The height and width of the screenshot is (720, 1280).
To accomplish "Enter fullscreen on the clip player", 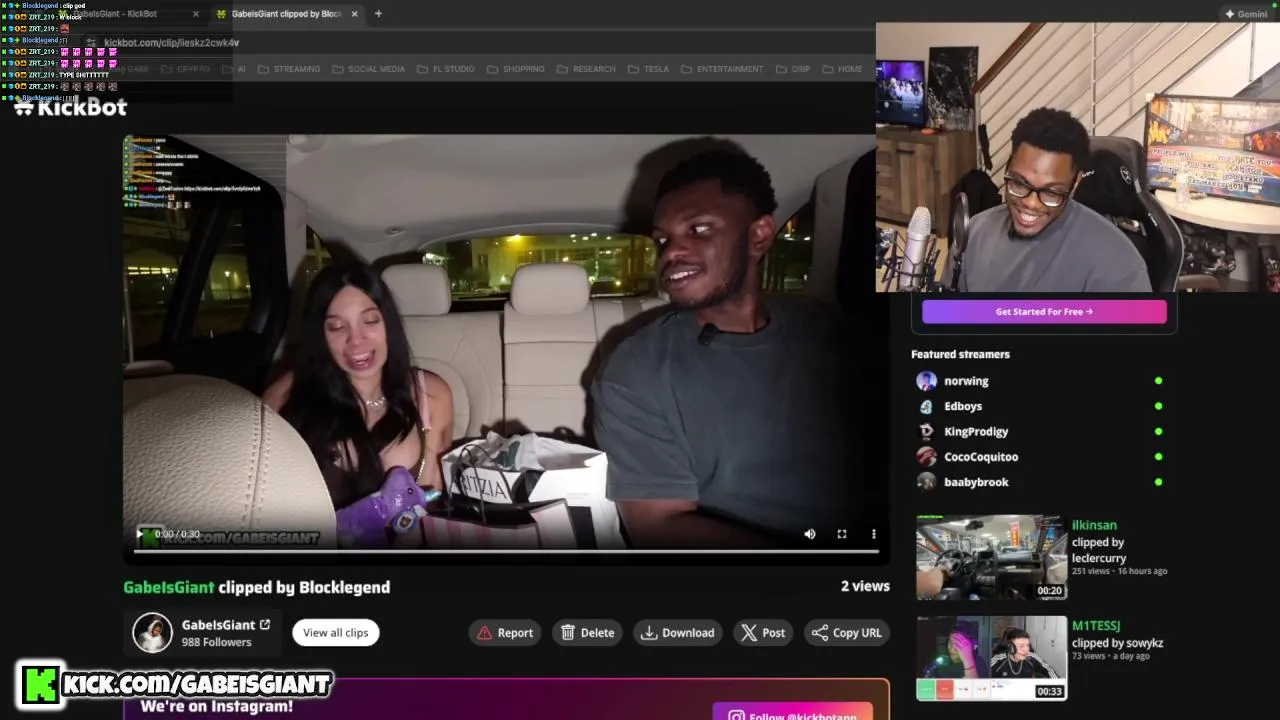I will point(842,534).
